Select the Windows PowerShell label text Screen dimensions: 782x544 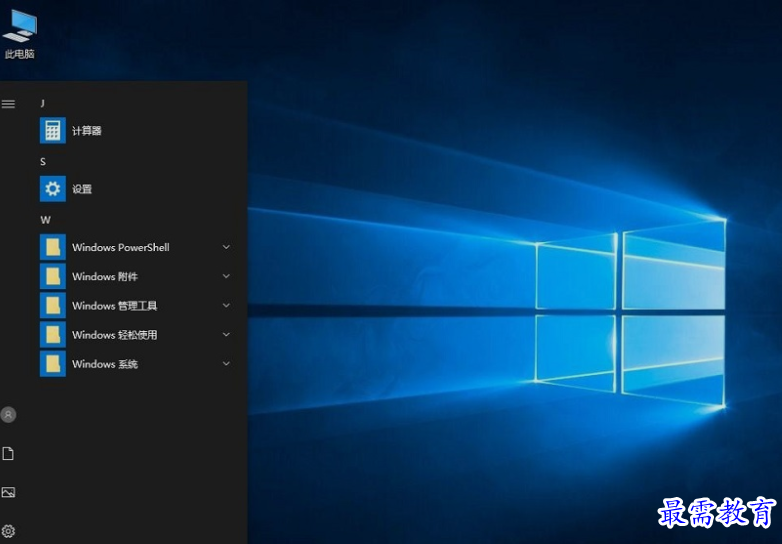pos(121,247)
